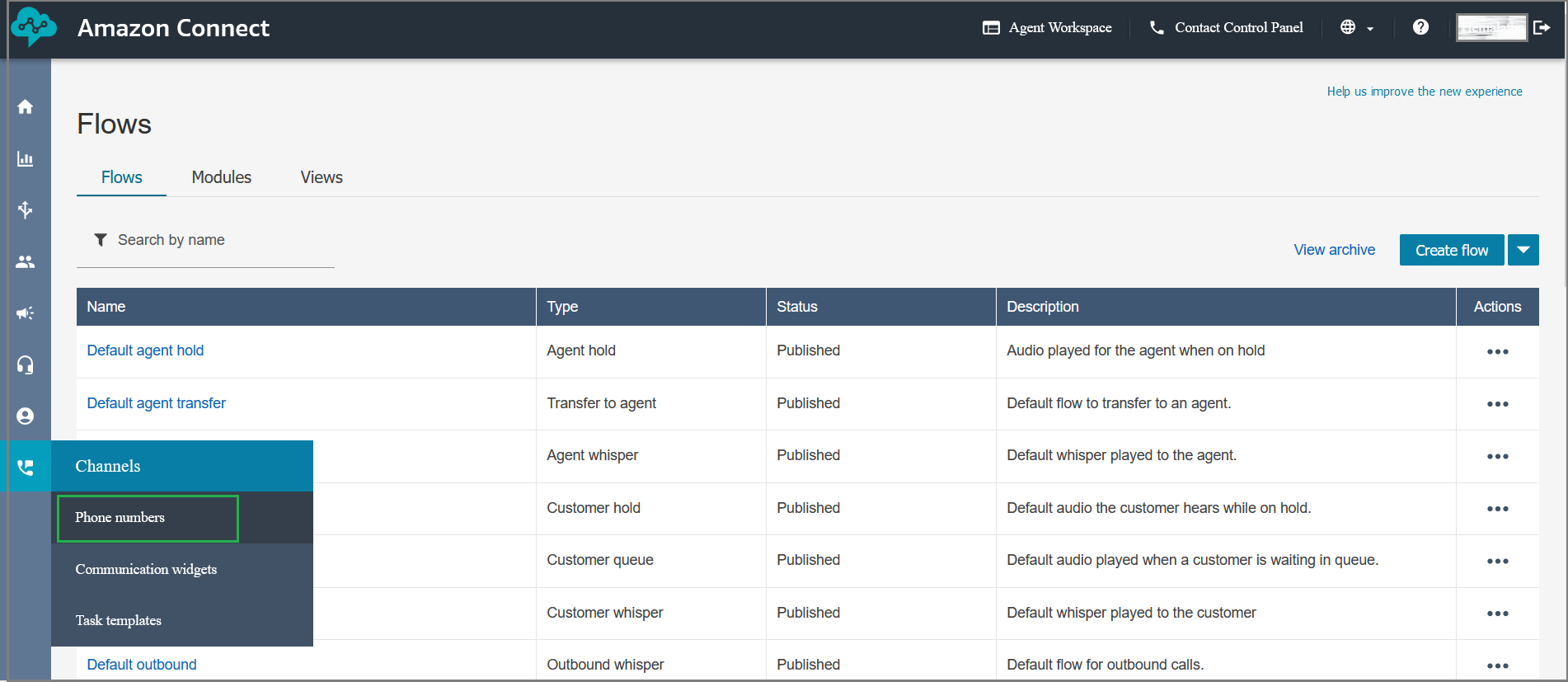Open the profile circle sidebar icon
The height and width of the screenshot is (682, 1568).
[26, 416]
